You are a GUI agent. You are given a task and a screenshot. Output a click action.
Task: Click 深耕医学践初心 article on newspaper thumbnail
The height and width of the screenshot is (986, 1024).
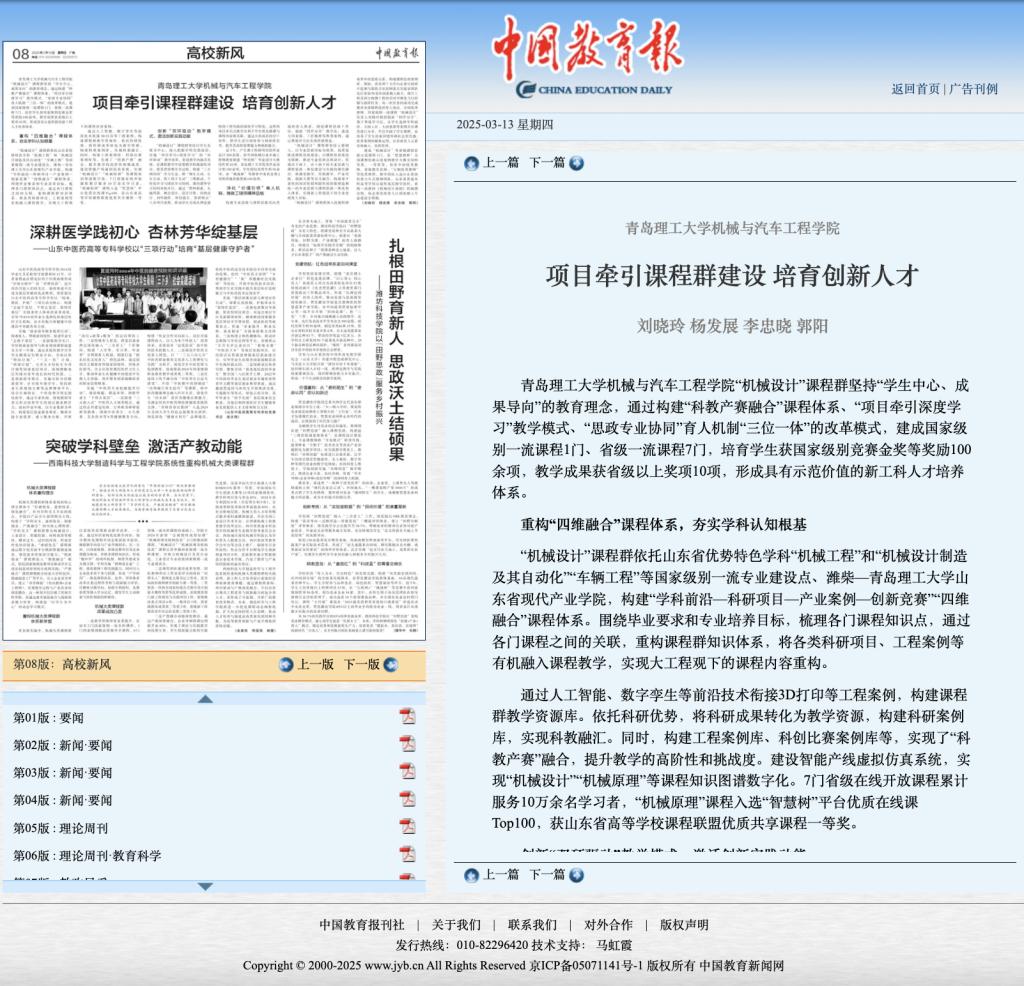[144, 232]
